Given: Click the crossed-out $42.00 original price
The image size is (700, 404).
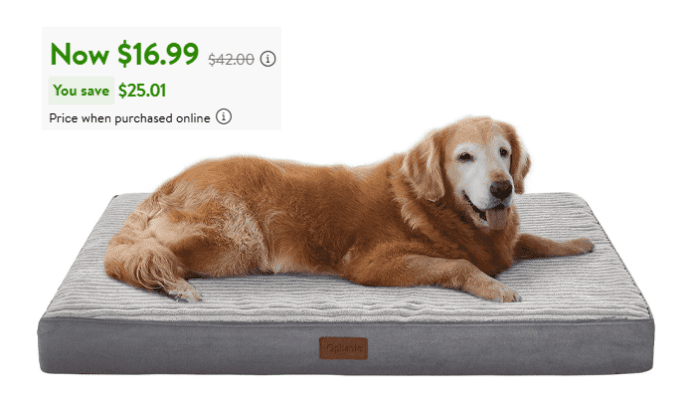Looking at the screenshot, I should (x=231, y=59).
